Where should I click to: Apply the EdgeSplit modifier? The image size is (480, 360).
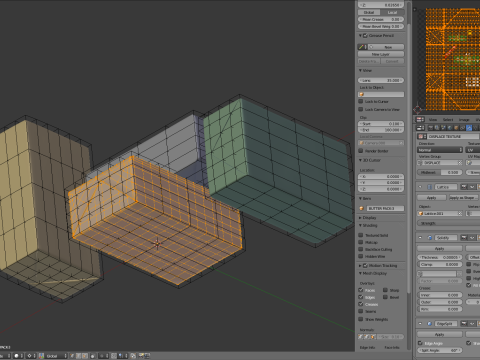click(x=440, y=334)
